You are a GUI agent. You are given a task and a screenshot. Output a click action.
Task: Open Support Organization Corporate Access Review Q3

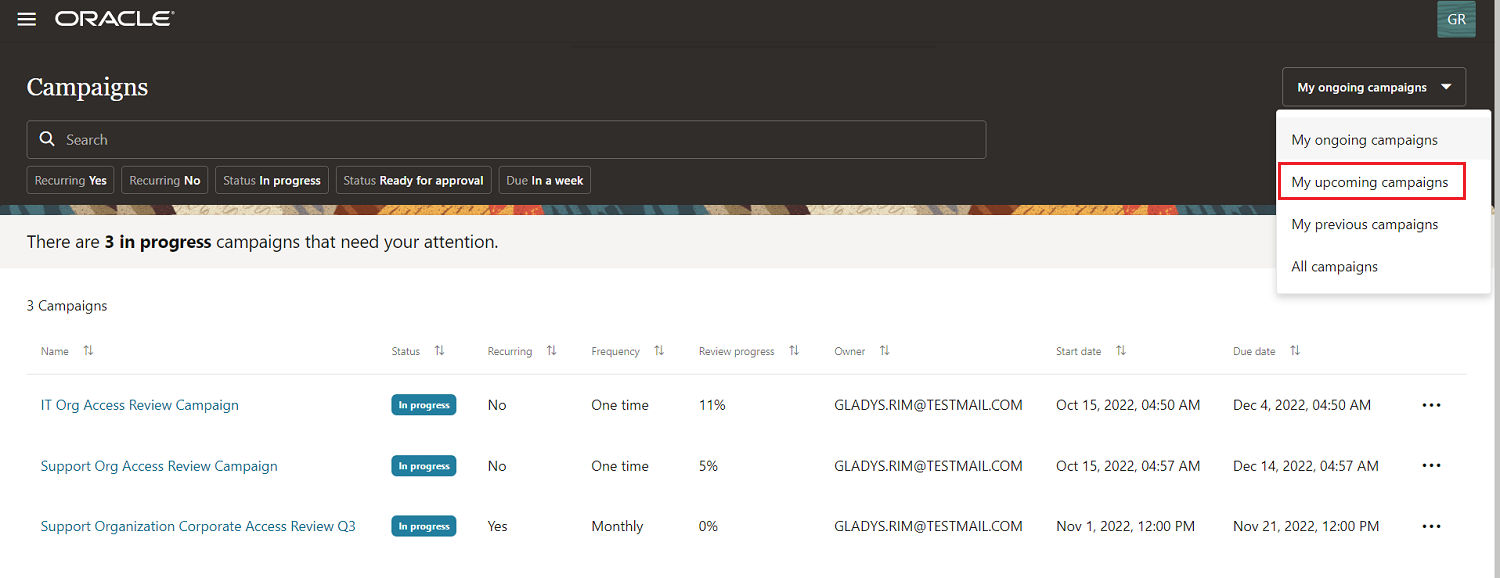pos(198,526)
